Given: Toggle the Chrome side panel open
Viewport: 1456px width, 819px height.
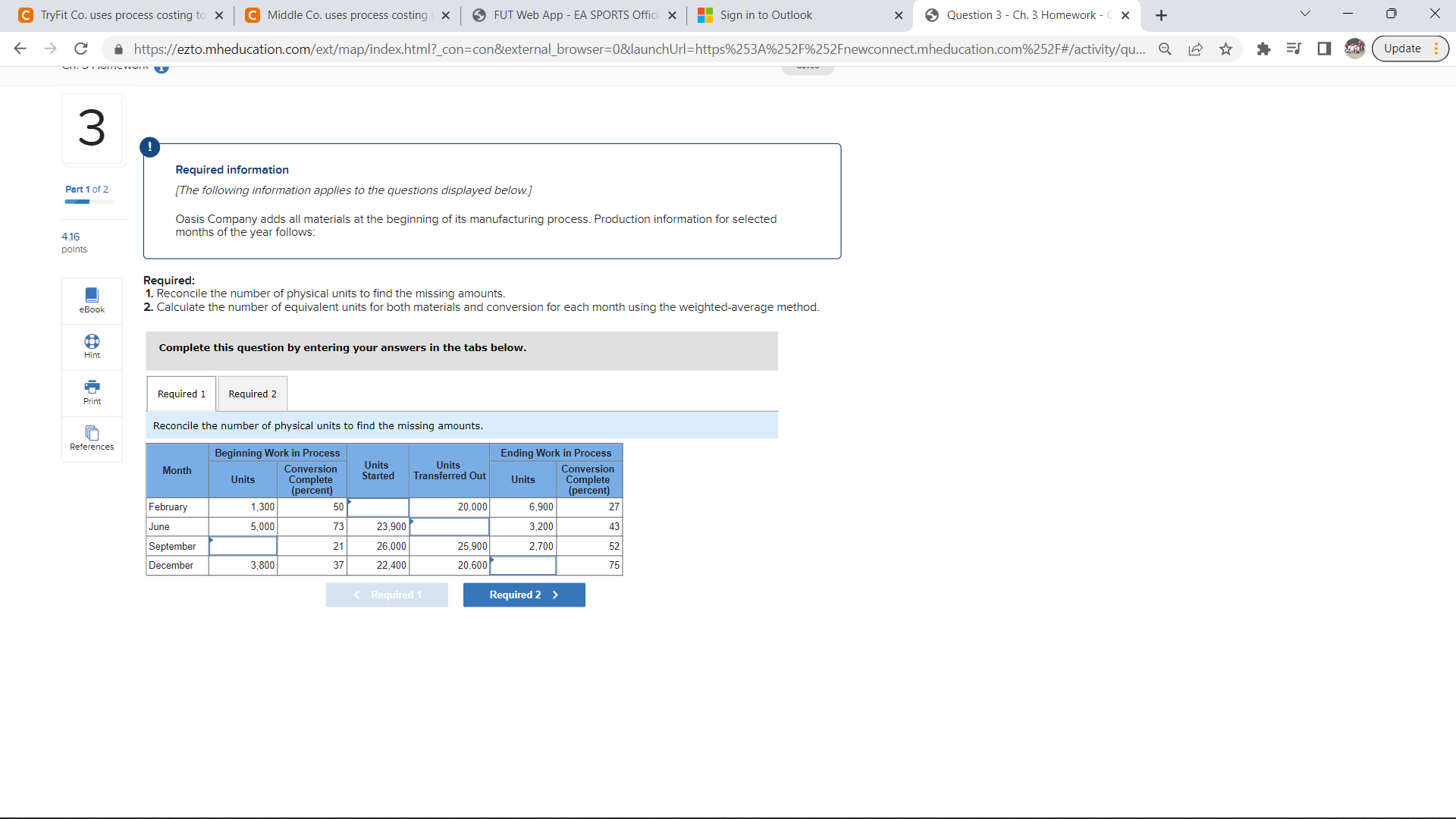Looking at the screenshot, I should 1324,48.
